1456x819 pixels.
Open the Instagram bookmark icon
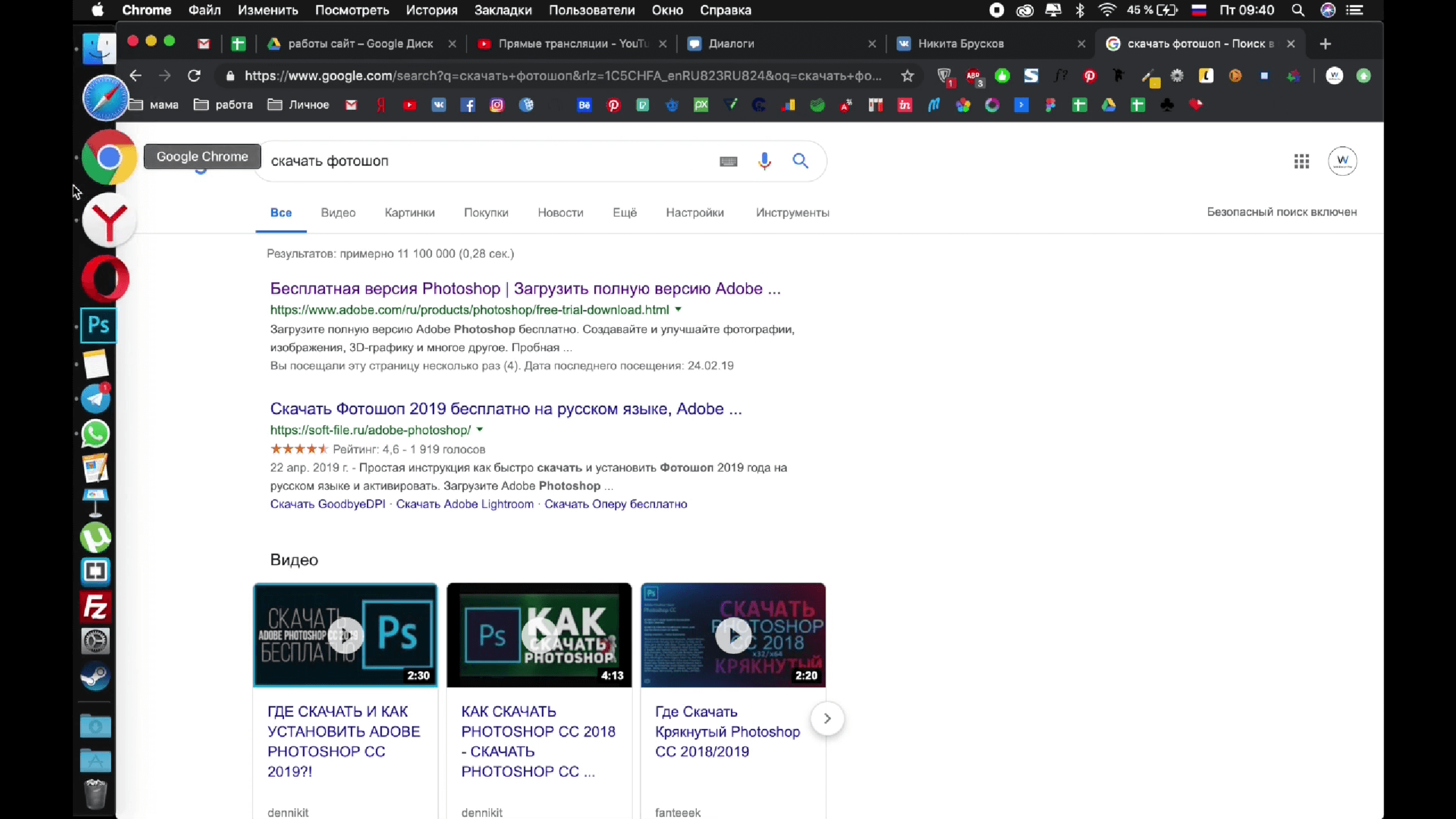497,105
